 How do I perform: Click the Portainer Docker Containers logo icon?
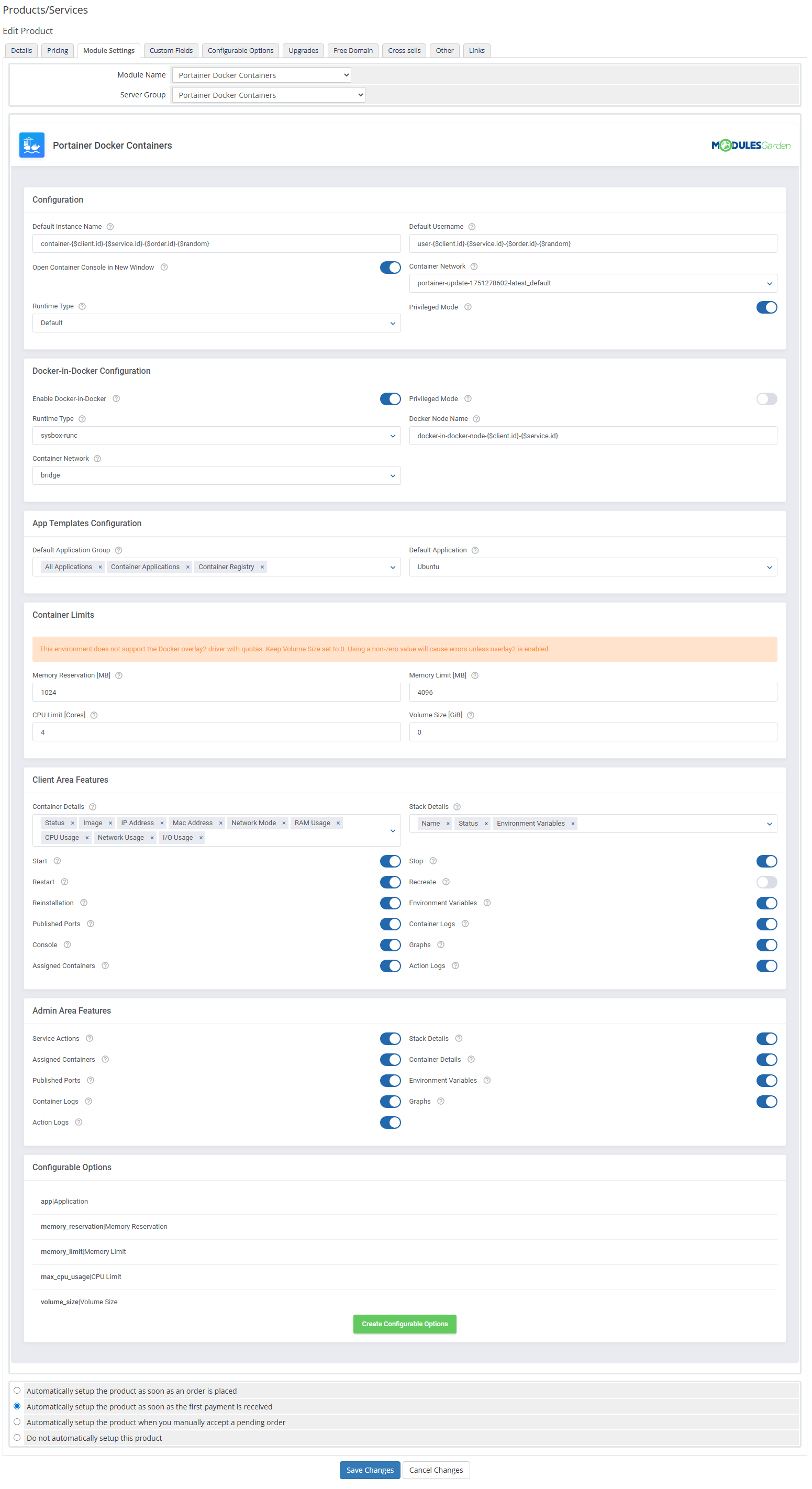click(32, 145)
